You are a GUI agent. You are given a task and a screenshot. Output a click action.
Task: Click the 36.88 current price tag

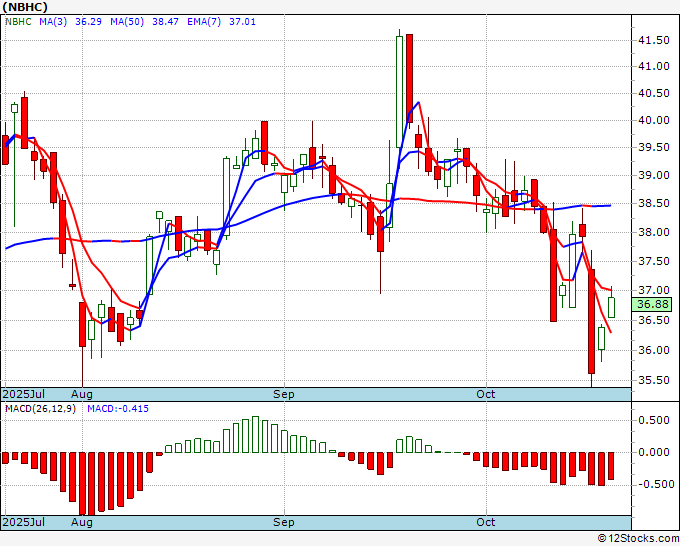(652, 304)
